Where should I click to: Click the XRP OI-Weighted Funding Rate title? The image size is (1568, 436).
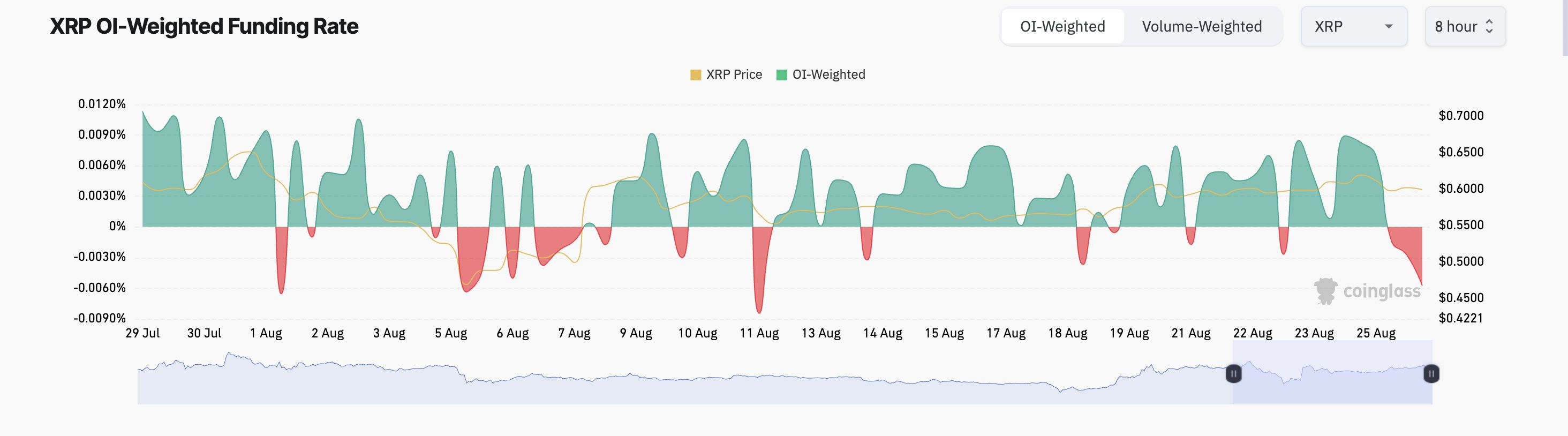[x=204, y=27]
